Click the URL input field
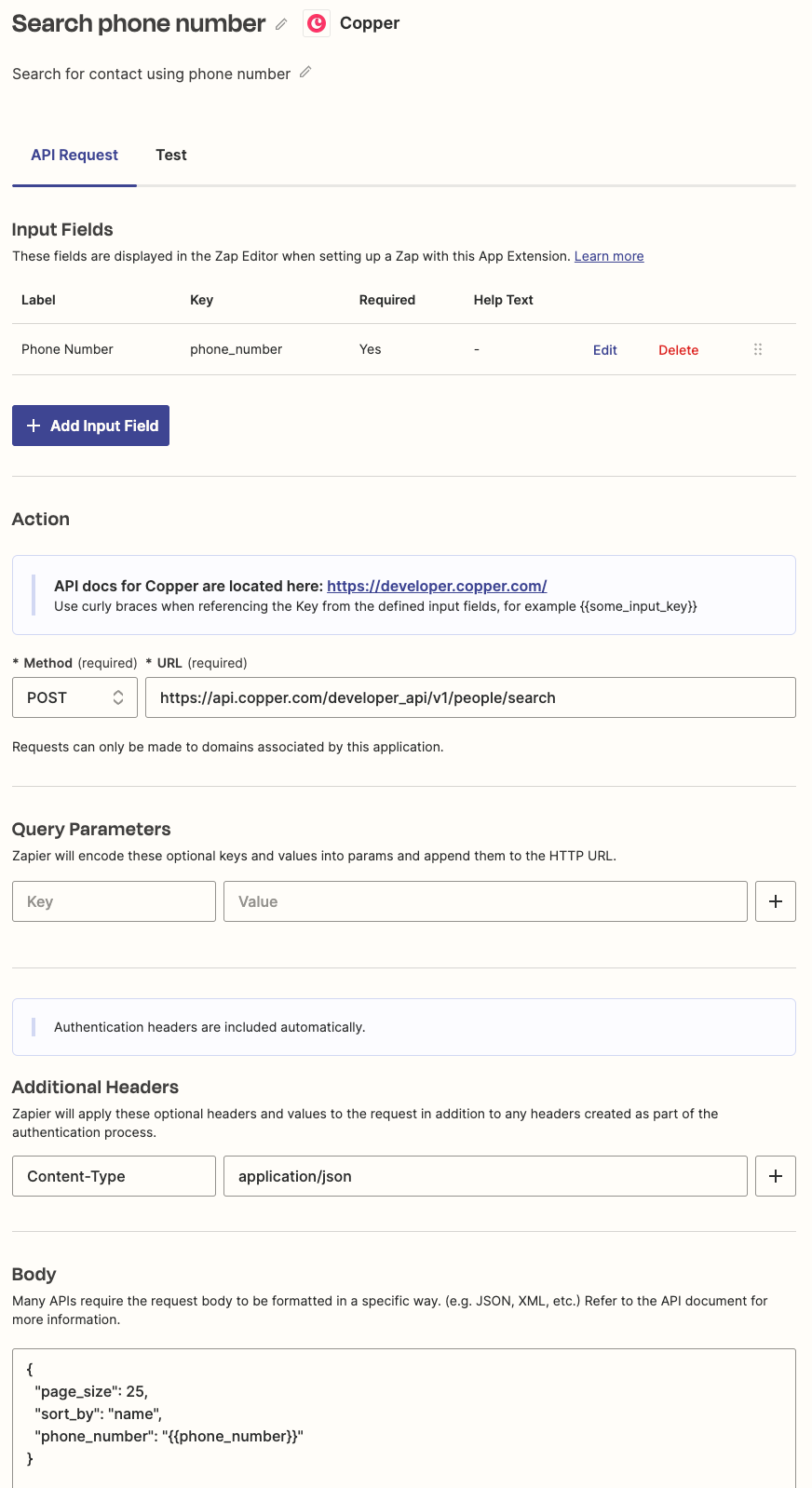 click(470, 697)
